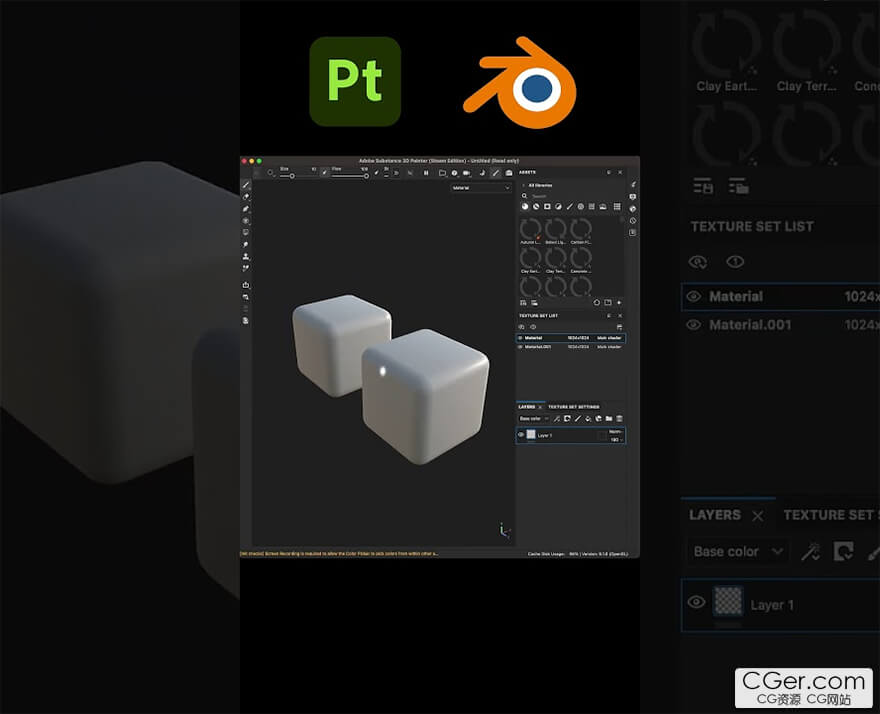
Task: Filter assets by Brushes icon
Action: (569, 207)
